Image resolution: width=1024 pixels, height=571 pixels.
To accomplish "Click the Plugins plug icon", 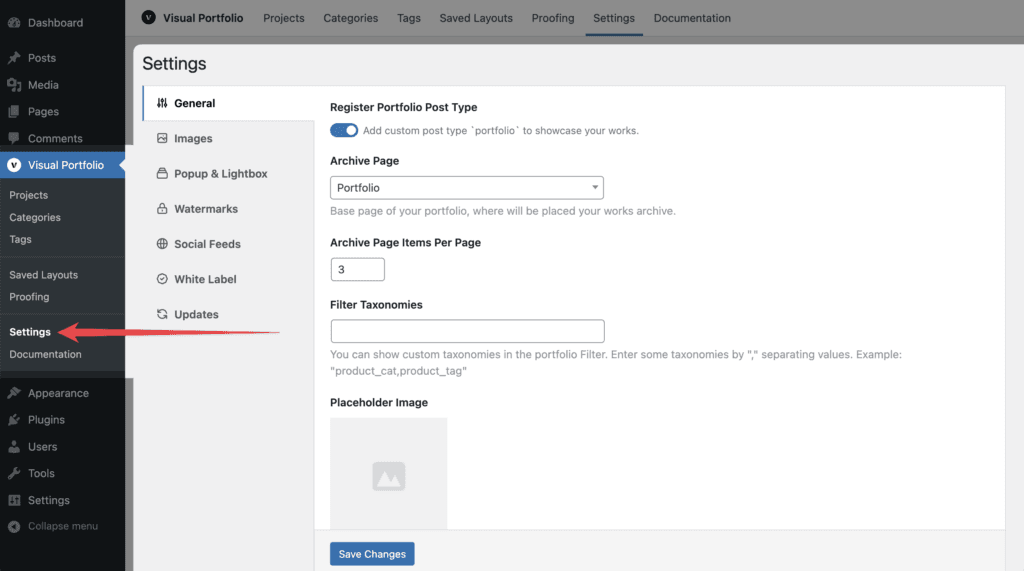I will point(14,420).
